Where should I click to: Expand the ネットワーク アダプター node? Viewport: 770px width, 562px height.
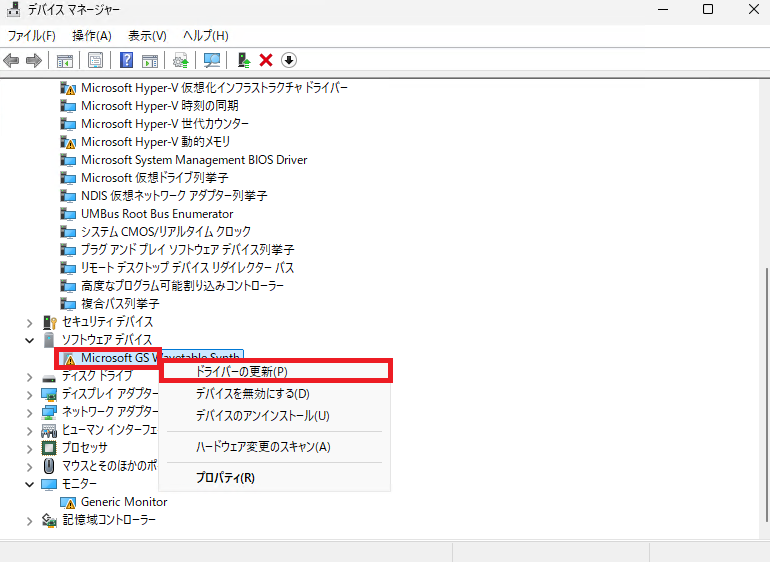point(29,413)
